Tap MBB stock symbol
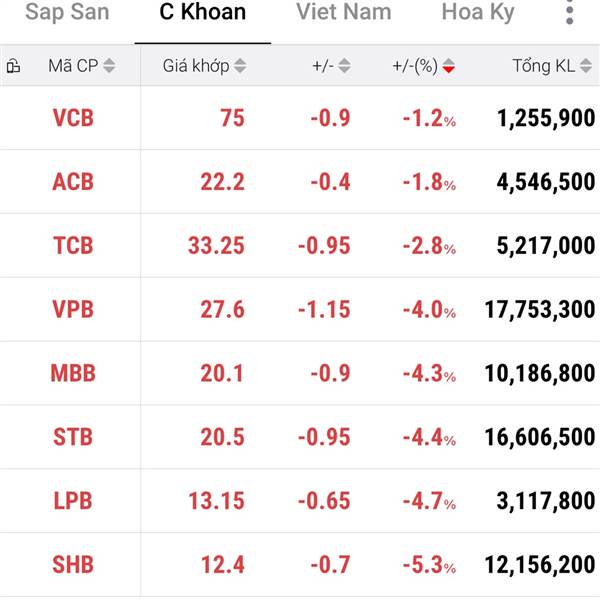The width and height of the screenshot is (600, 600). [73, 374]
